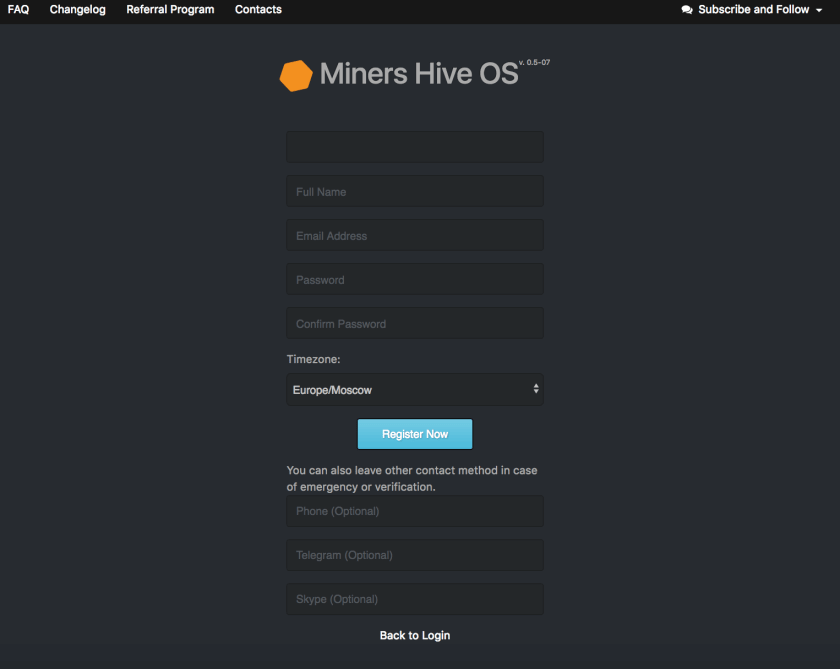This screenshot has height=669, width=840.
Task: Click the Confirm Password field
Action: (414, 323)
